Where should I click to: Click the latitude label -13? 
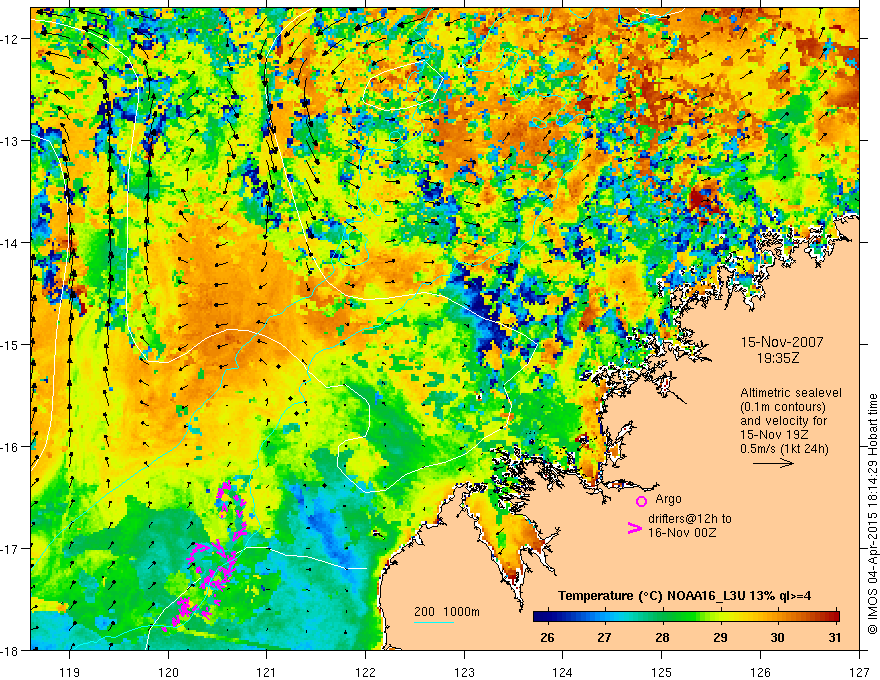(11, 141)
